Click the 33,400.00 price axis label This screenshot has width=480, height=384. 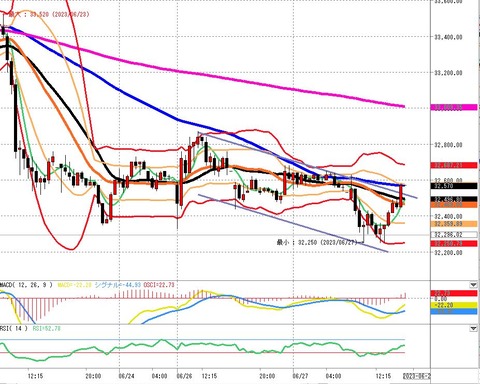[x=449, y=37]
